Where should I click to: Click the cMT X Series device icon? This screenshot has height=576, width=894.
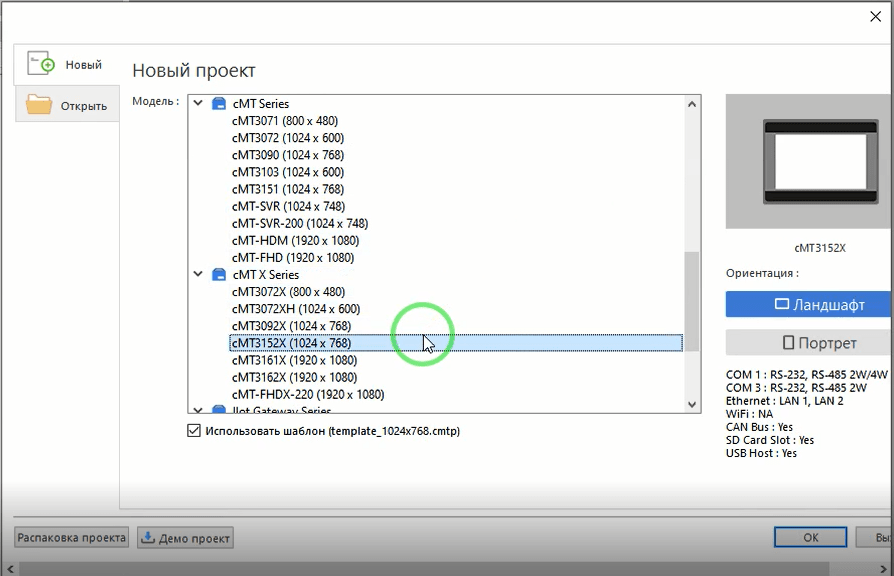pos(219,274)
